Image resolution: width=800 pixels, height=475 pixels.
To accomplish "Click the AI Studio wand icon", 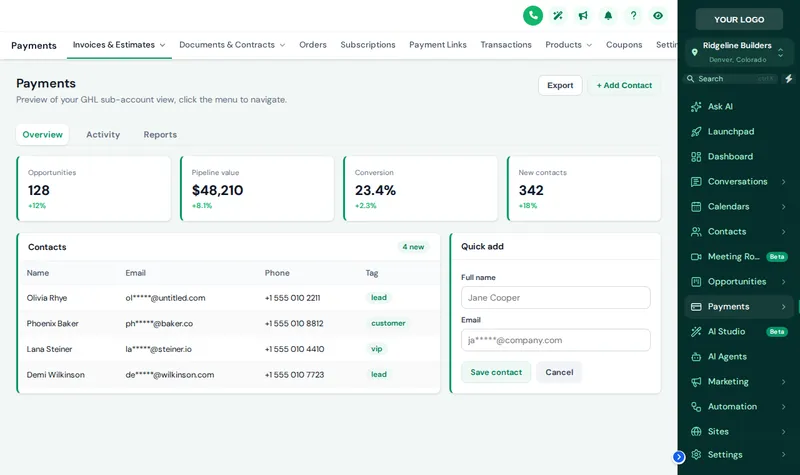I will click(x=696, y=332).
